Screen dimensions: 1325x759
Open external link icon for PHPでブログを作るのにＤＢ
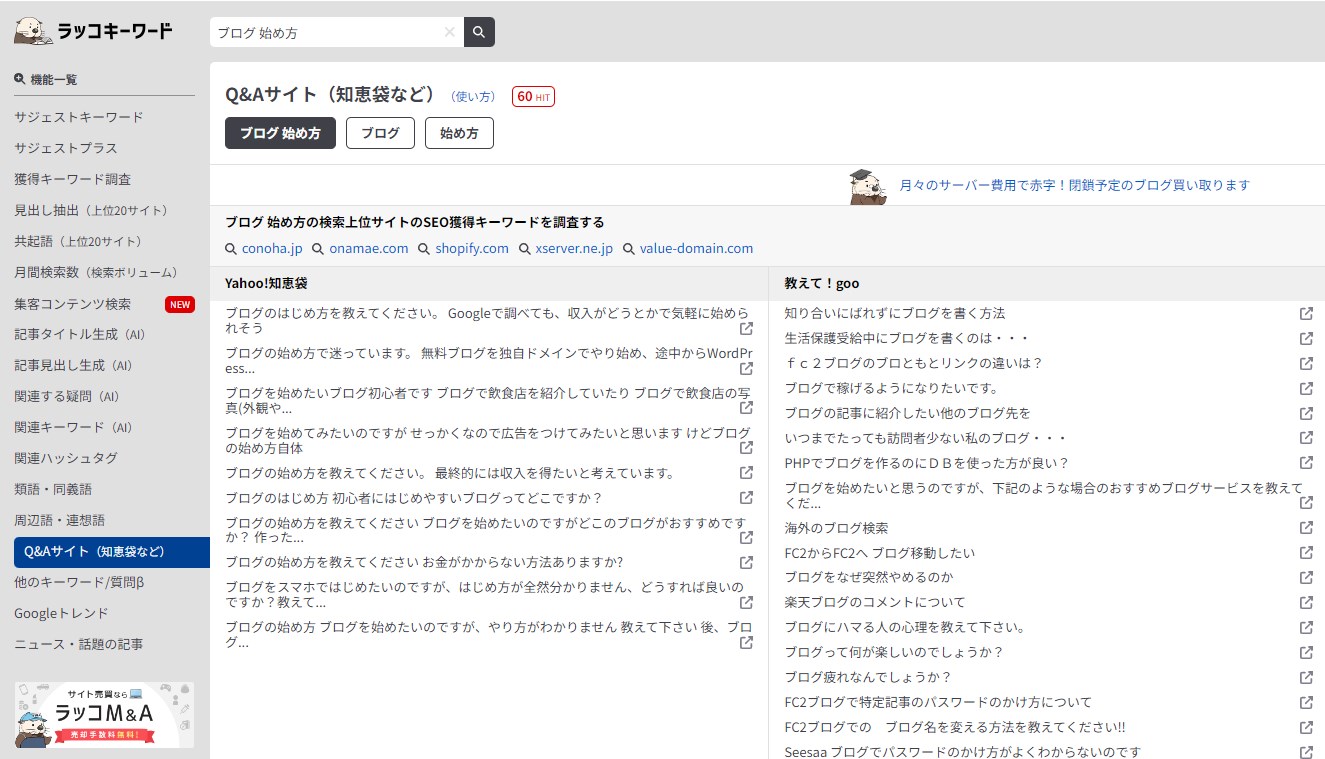click(x=1306, y=463)
